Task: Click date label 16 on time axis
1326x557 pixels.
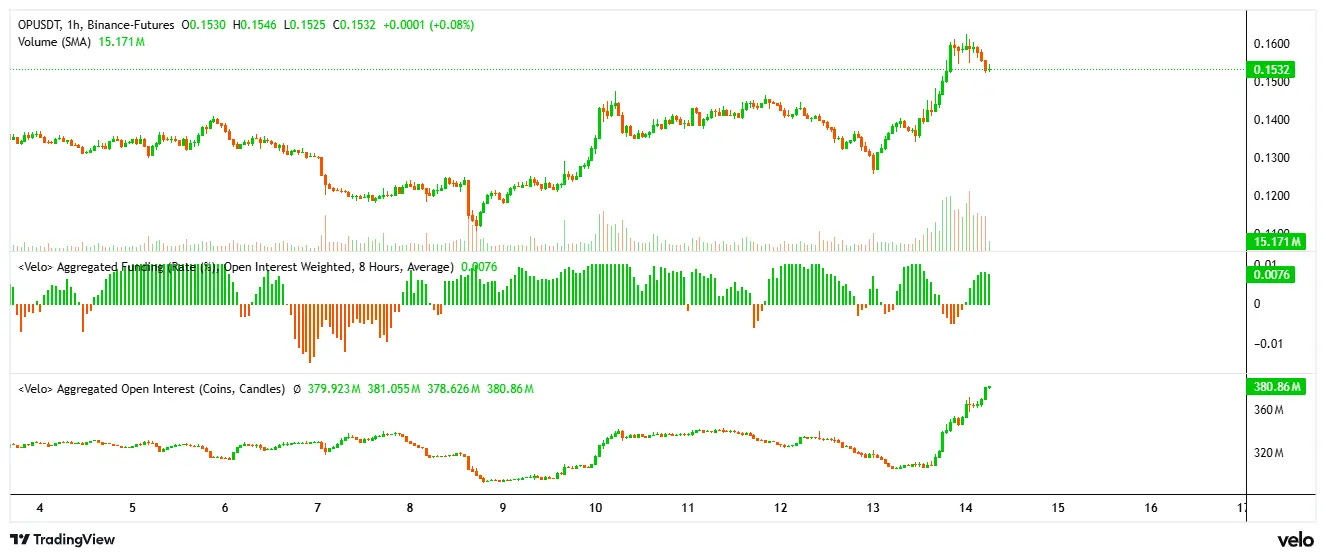Action: [1151, 508]
